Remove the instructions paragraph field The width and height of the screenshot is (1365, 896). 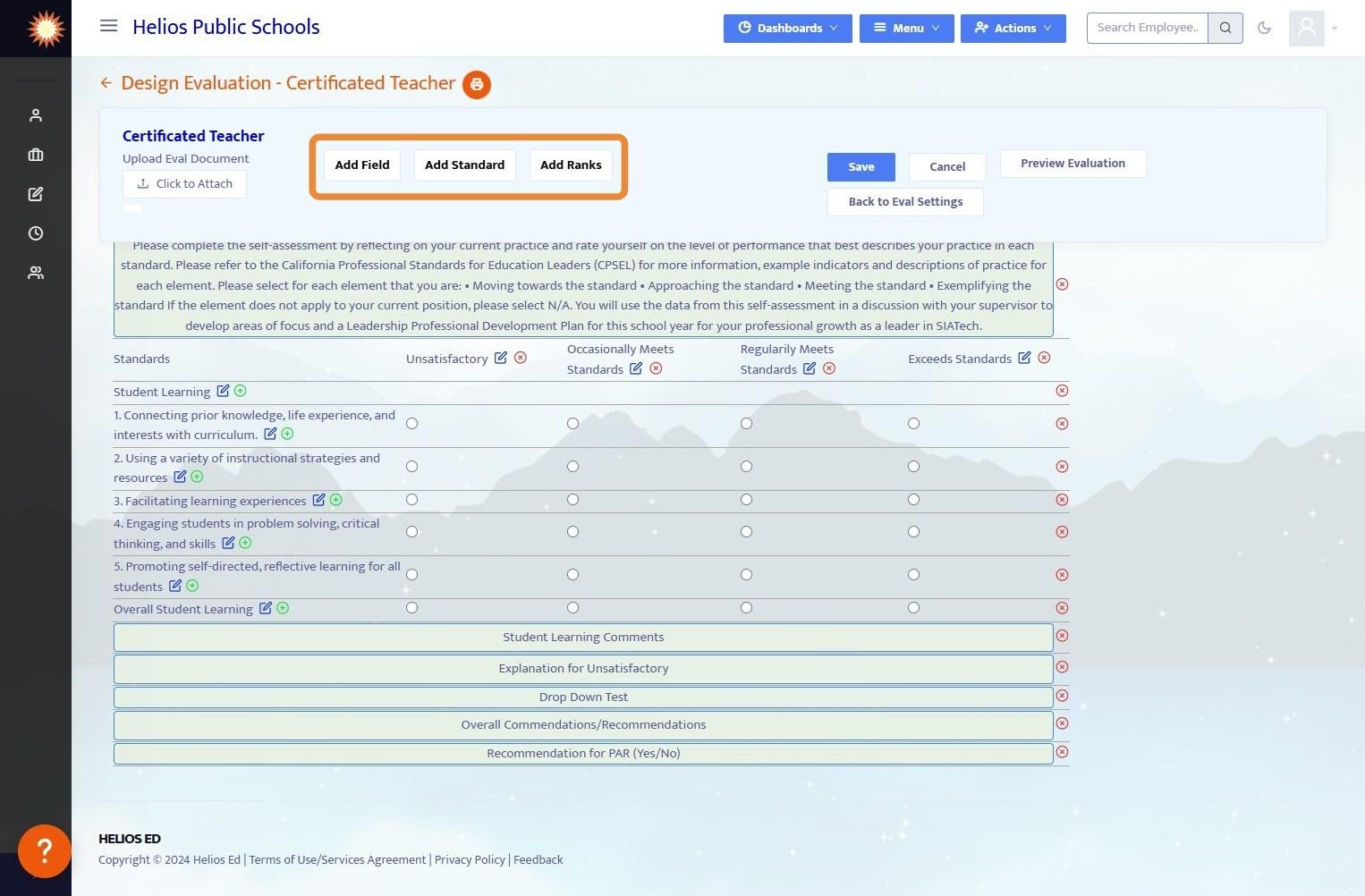1062,284
